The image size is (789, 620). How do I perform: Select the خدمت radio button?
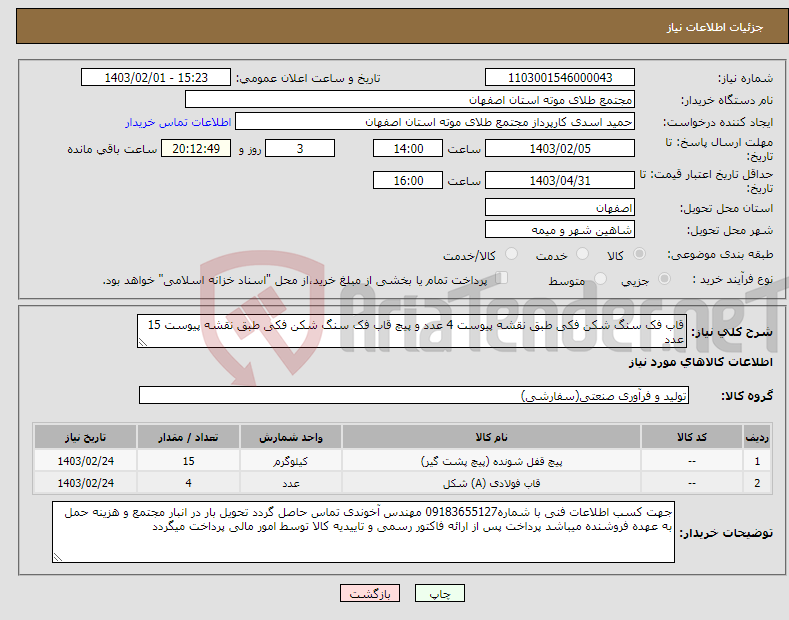coord(582,254)
